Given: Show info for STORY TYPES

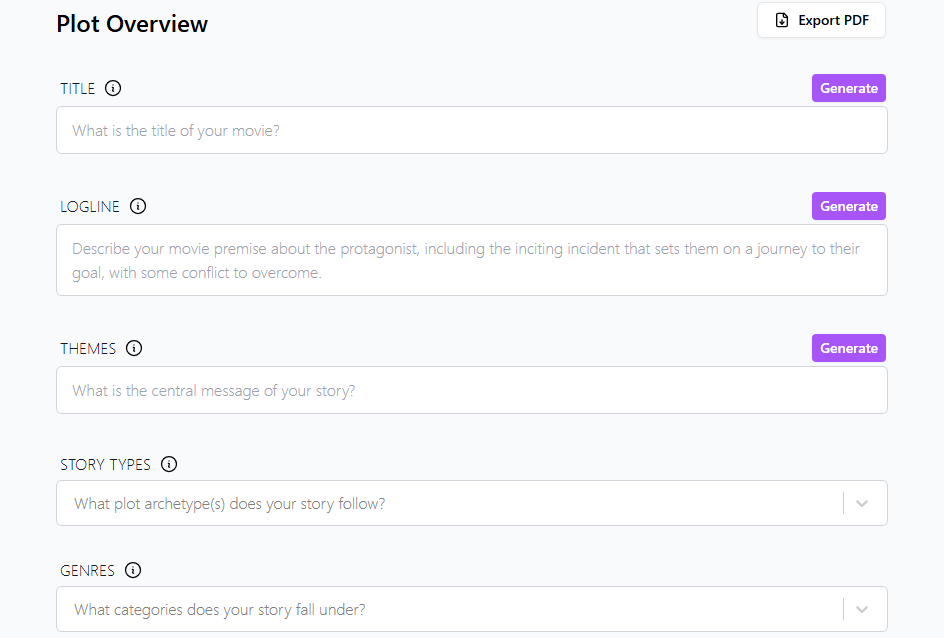Looking at the screenshot, I should click(169, 464).
